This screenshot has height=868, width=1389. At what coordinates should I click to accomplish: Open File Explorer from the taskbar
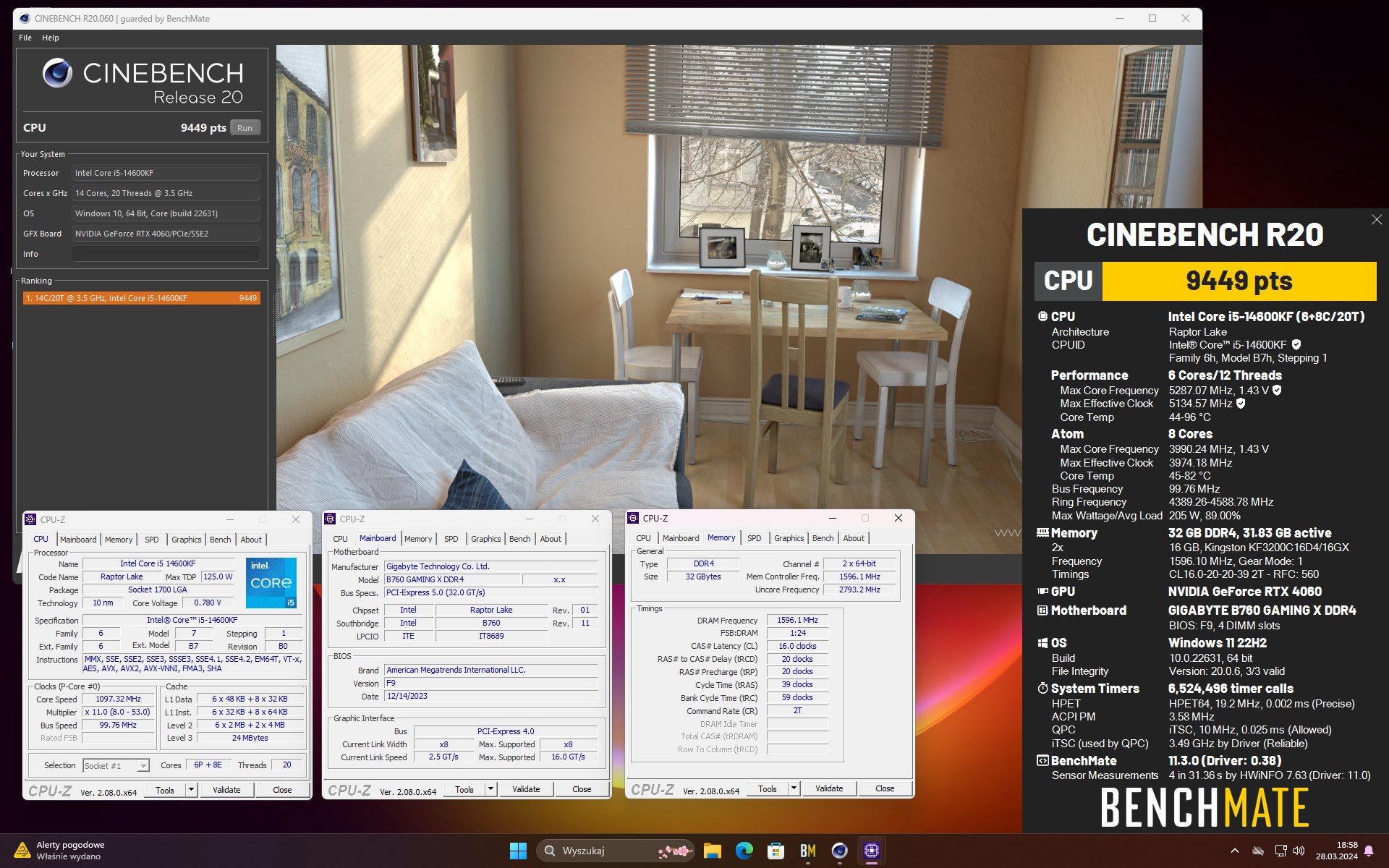(713, 851)
